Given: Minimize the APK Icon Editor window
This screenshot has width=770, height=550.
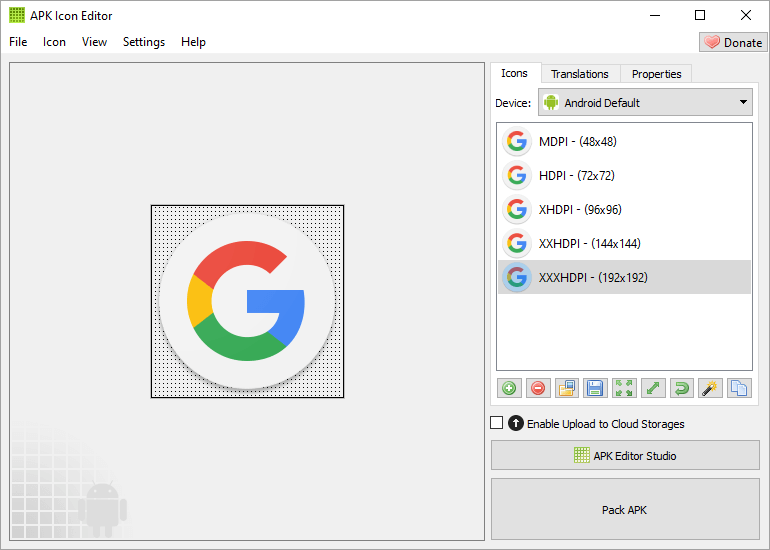Looking at the screenshot, I should click(x=655, y=15).
